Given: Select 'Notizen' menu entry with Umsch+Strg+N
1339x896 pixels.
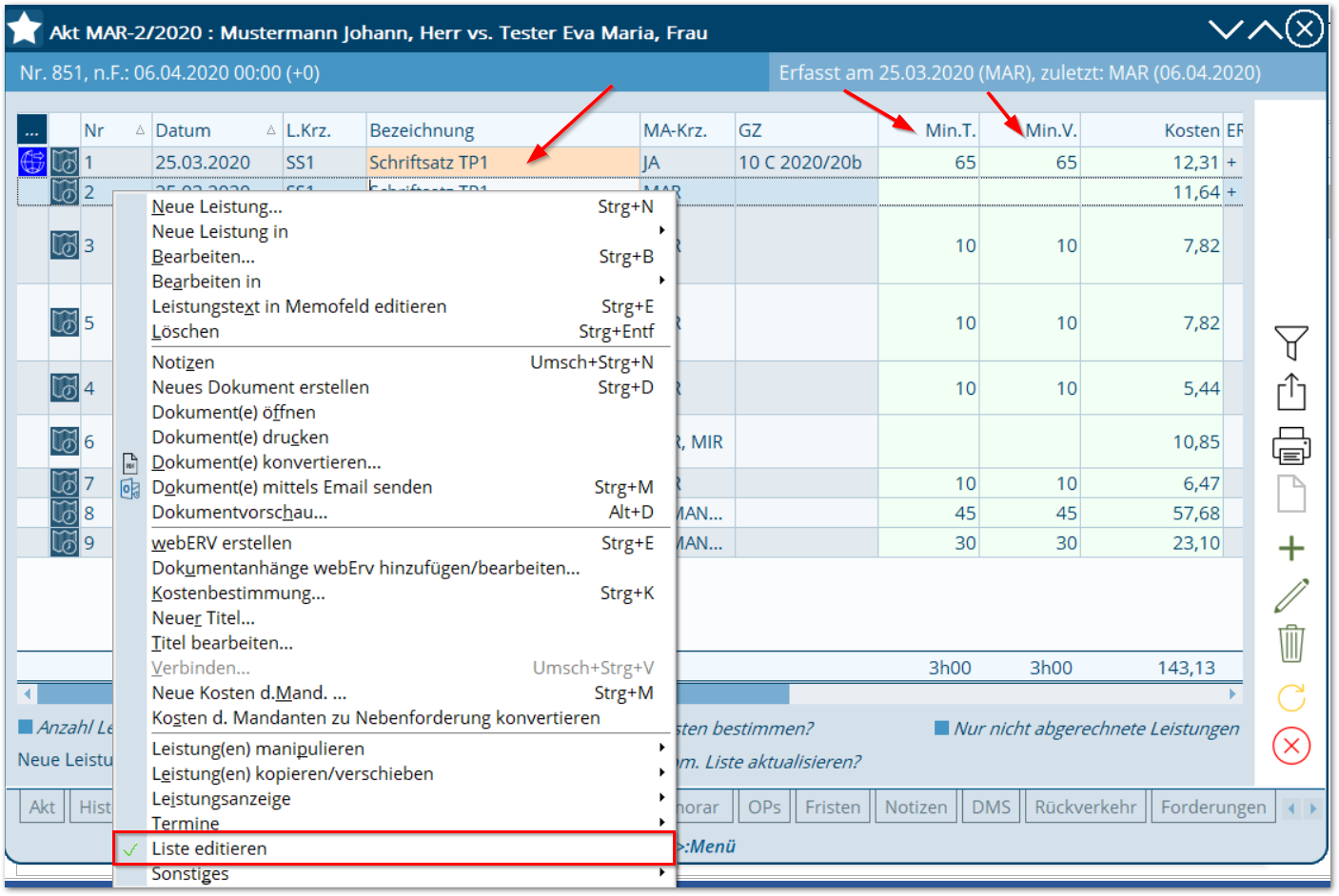Looking at the screenshot, I should (x=394, y=362).
